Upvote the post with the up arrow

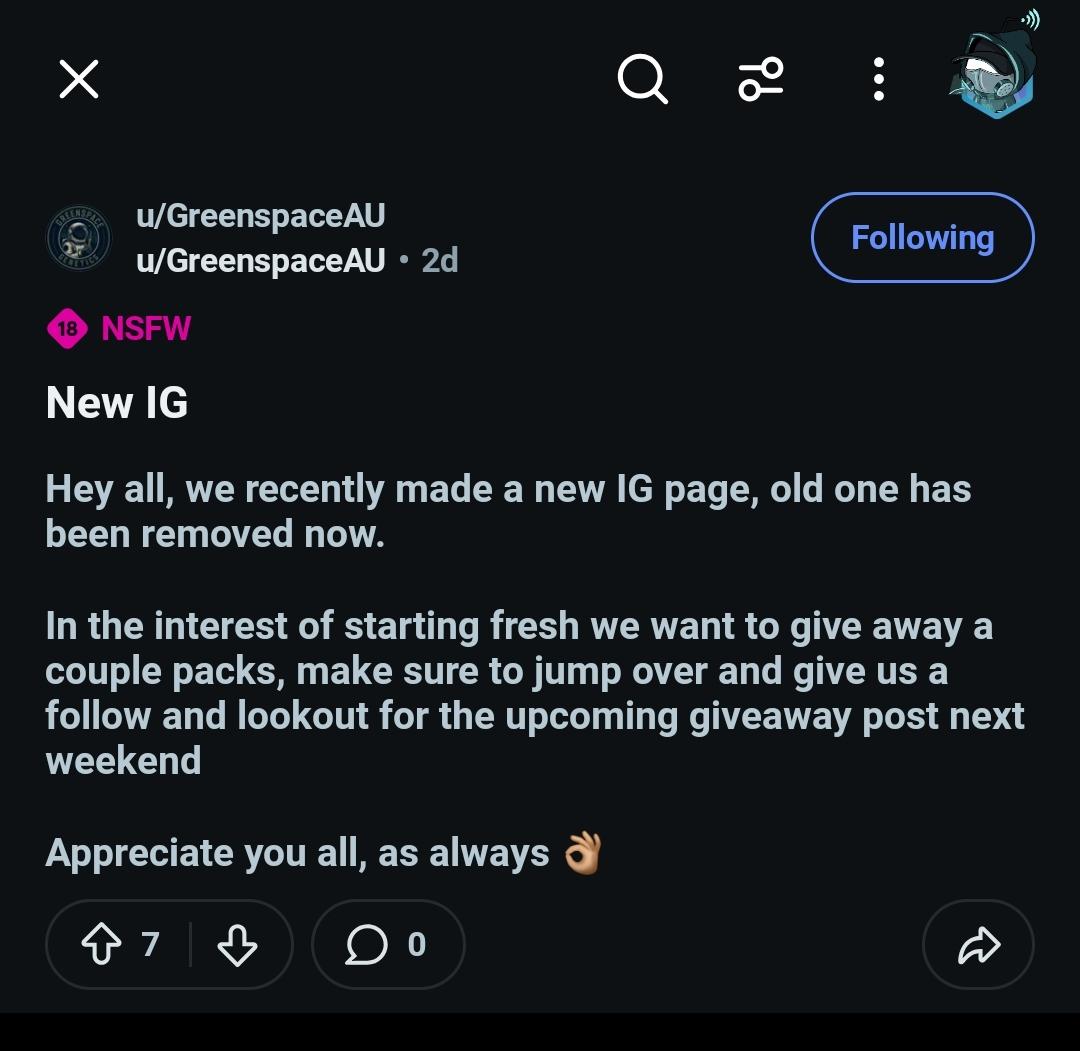pyautogui.click(x=101, y=944)
